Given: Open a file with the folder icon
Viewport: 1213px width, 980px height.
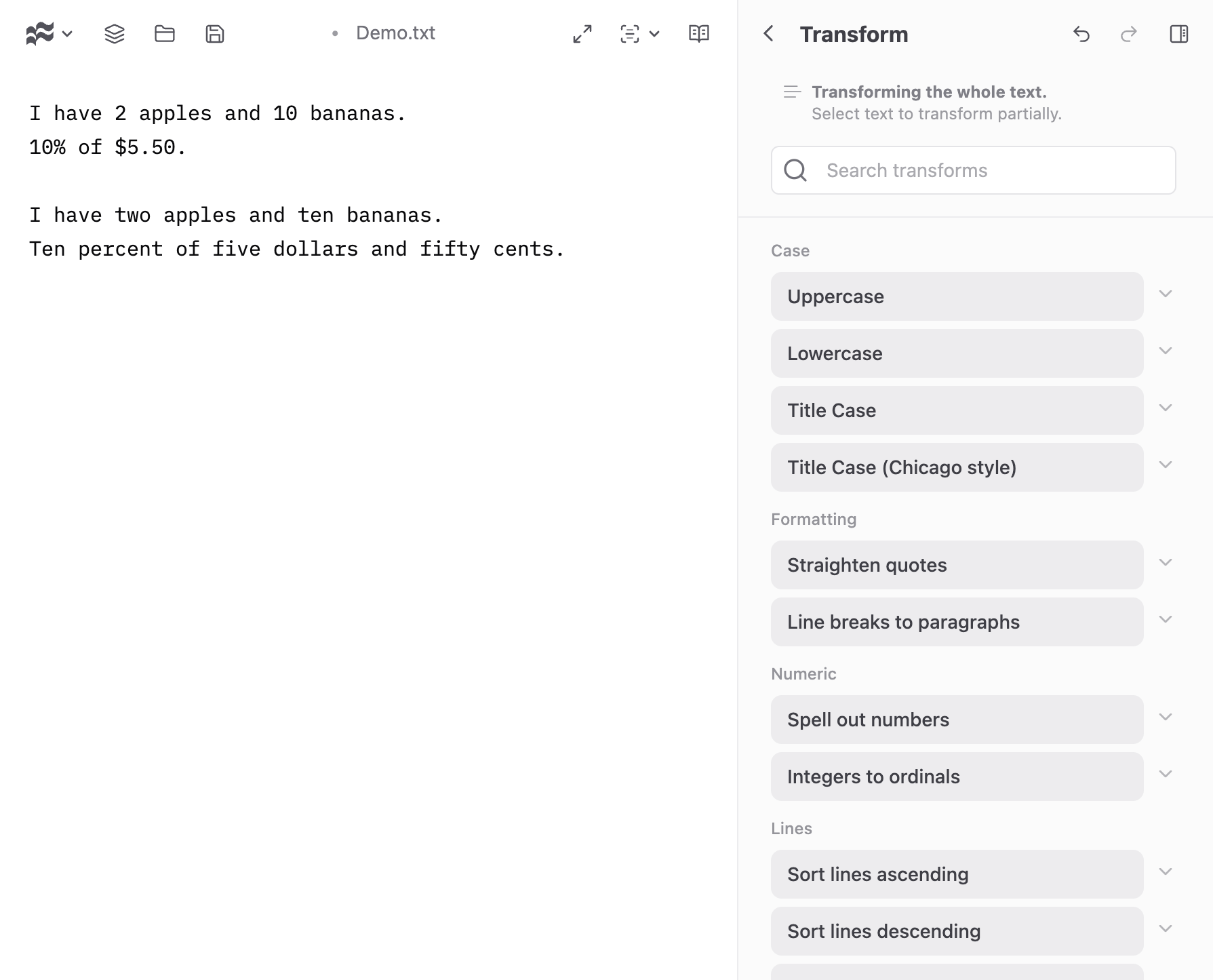Looking at the screenshot, I should point(164,33).
